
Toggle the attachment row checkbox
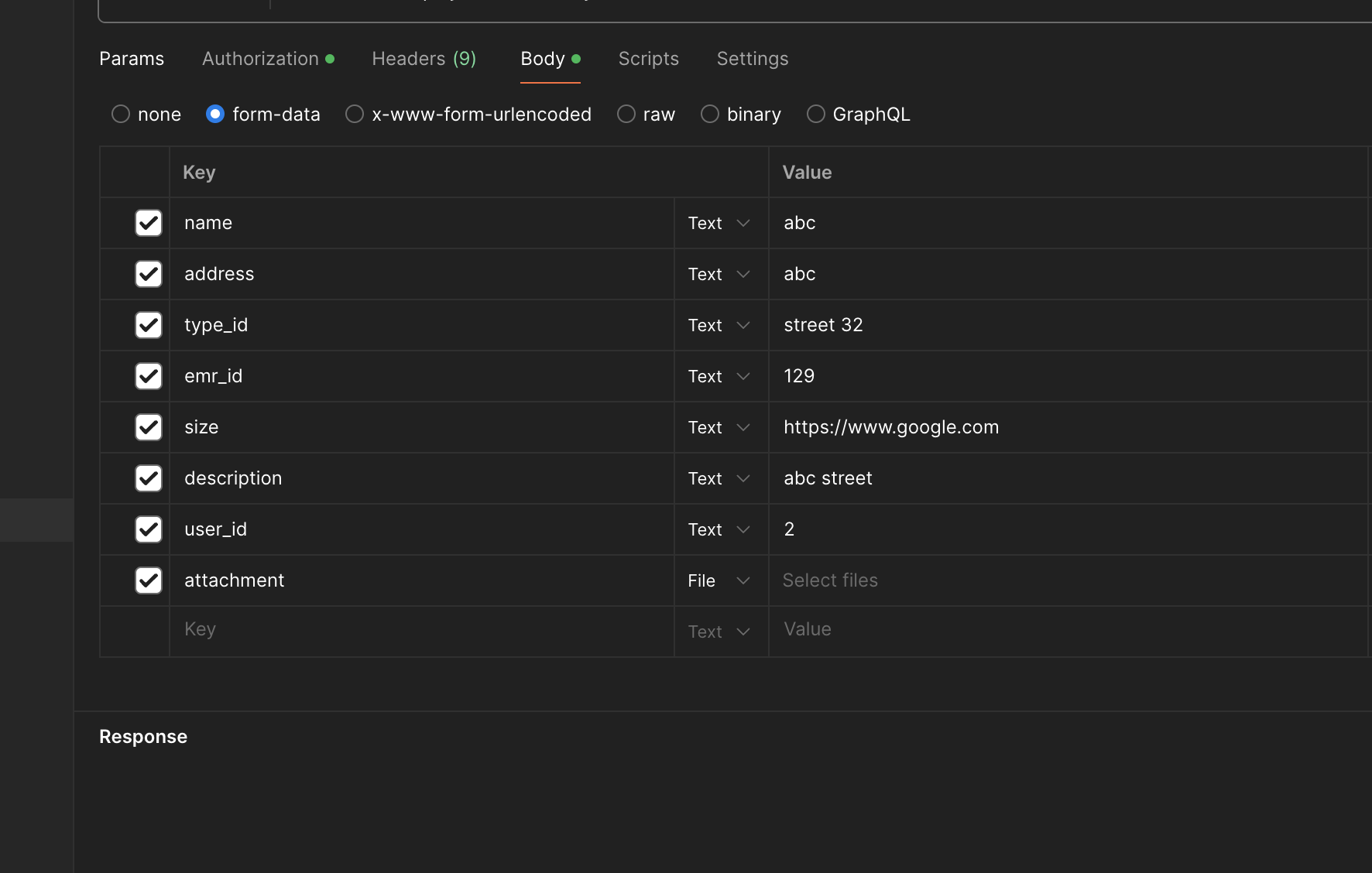pos(148,580)
